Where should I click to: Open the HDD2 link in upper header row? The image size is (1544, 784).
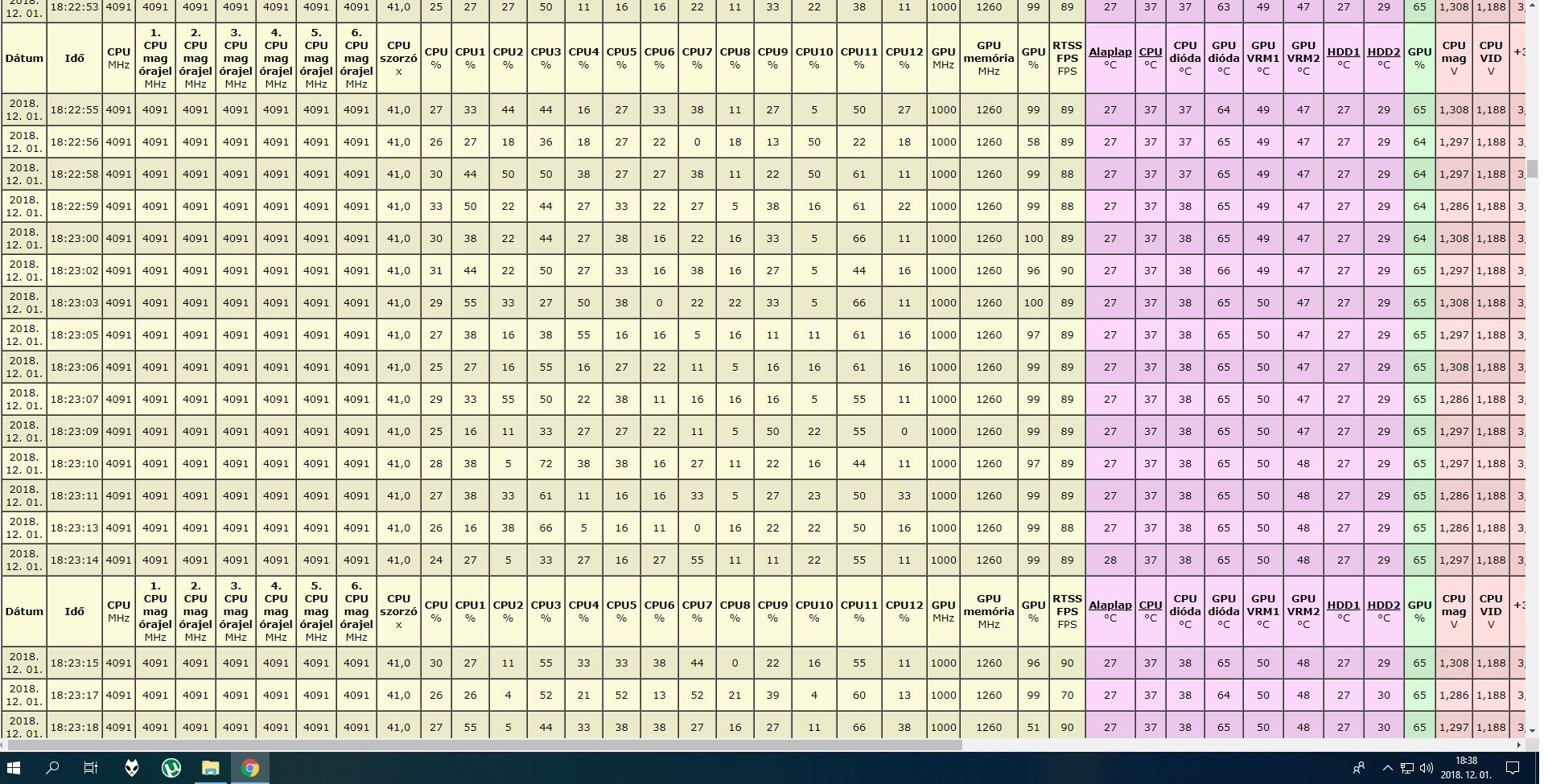(1384, 51)
